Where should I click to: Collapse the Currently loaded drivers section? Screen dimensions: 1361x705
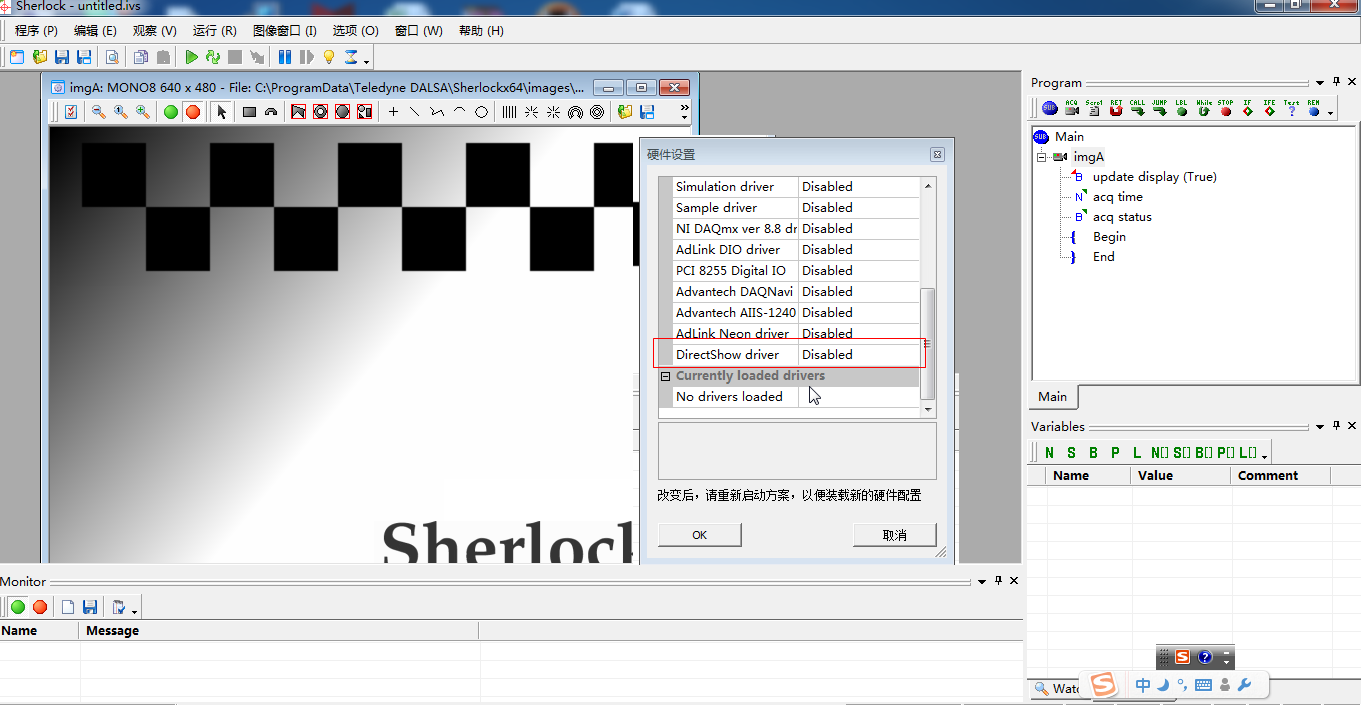(x=665, y=376)
